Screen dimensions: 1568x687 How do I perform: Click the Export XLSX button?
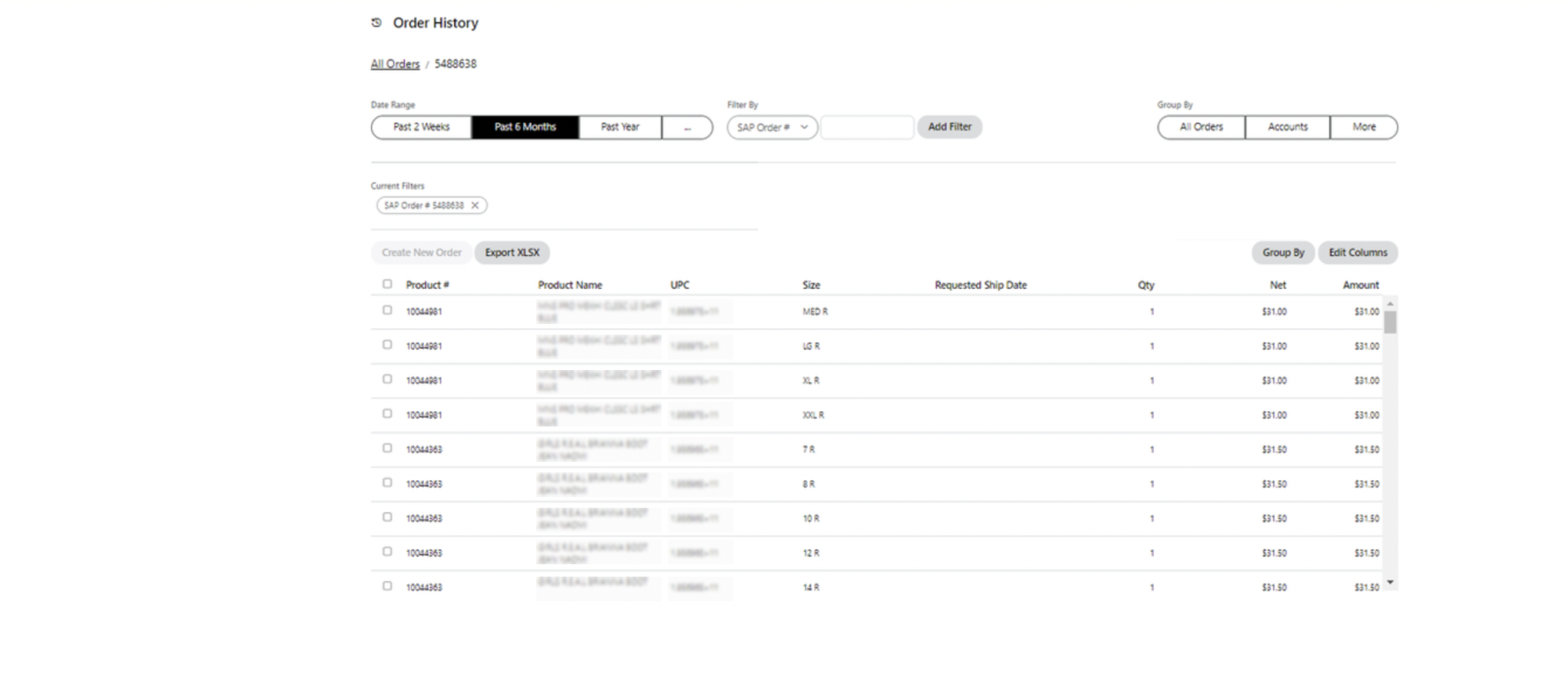tap(511, 253)
